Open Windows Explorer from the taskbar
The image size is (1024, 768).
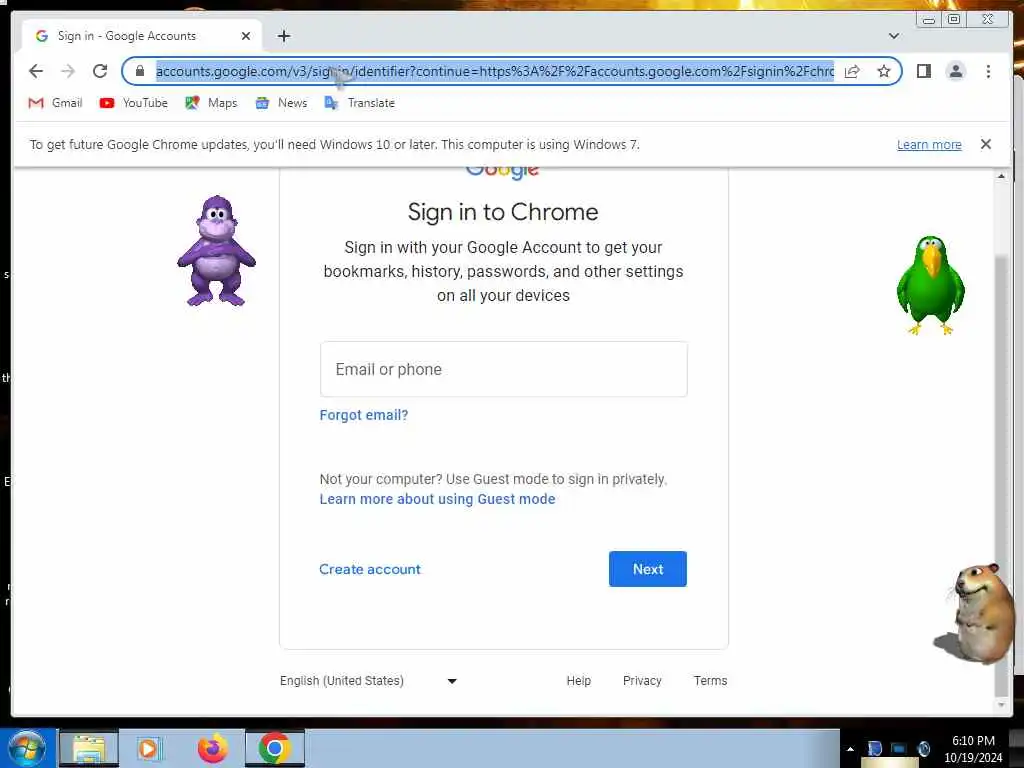89,748
